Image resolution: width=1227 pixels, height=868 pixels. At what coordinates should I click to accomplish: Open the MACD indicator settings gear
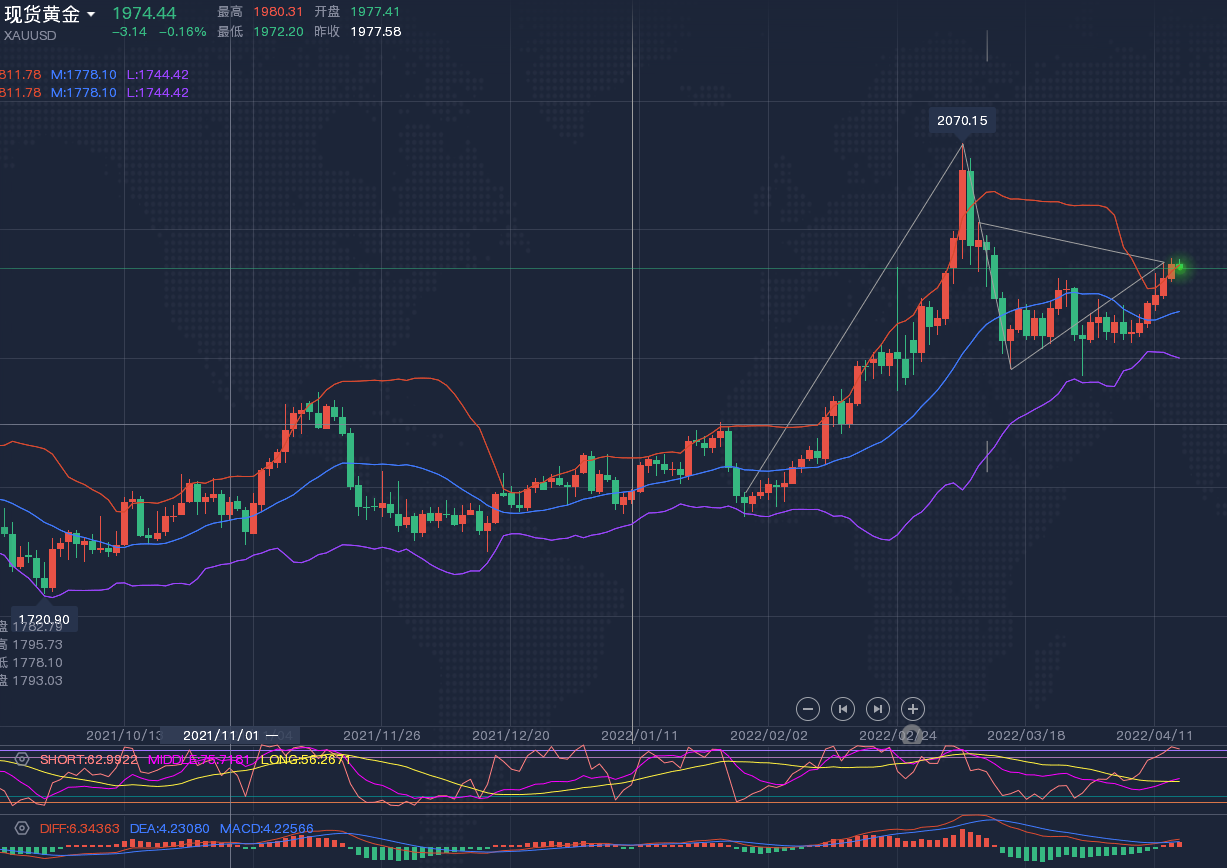click(x=22, y=828)
